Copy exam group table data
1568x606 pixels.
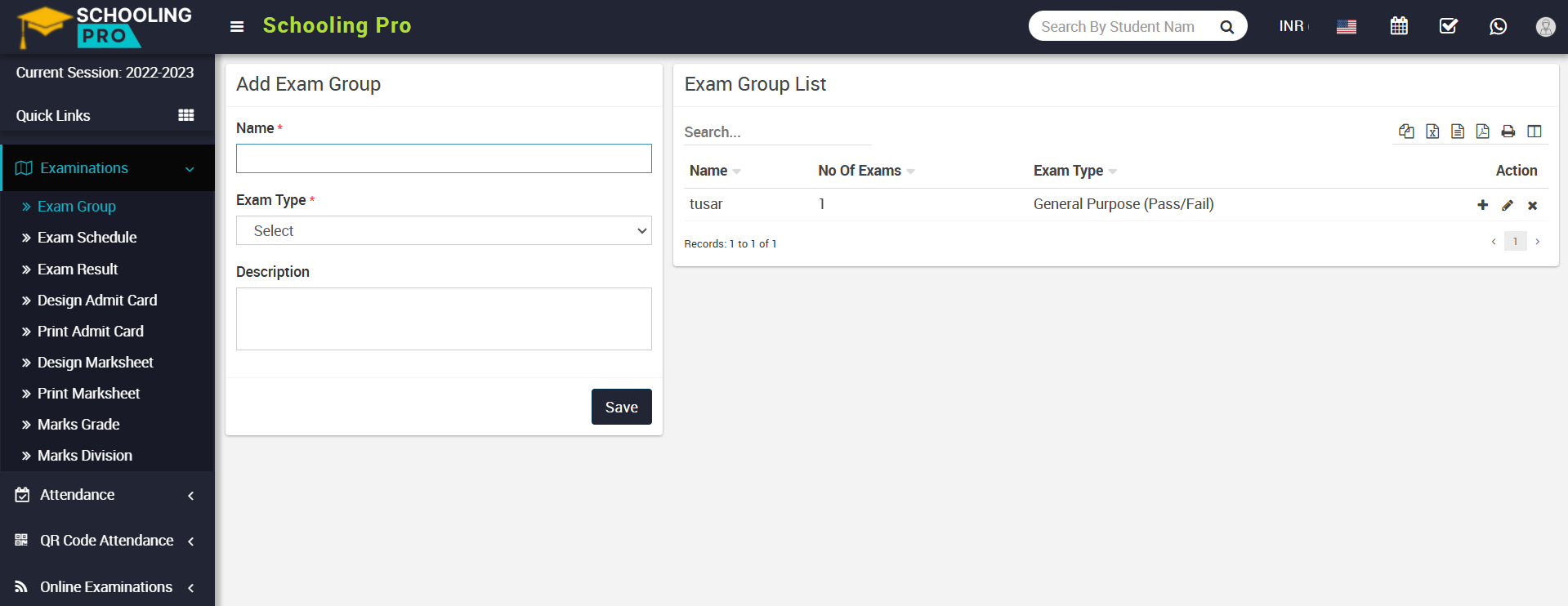(1406, 131)
